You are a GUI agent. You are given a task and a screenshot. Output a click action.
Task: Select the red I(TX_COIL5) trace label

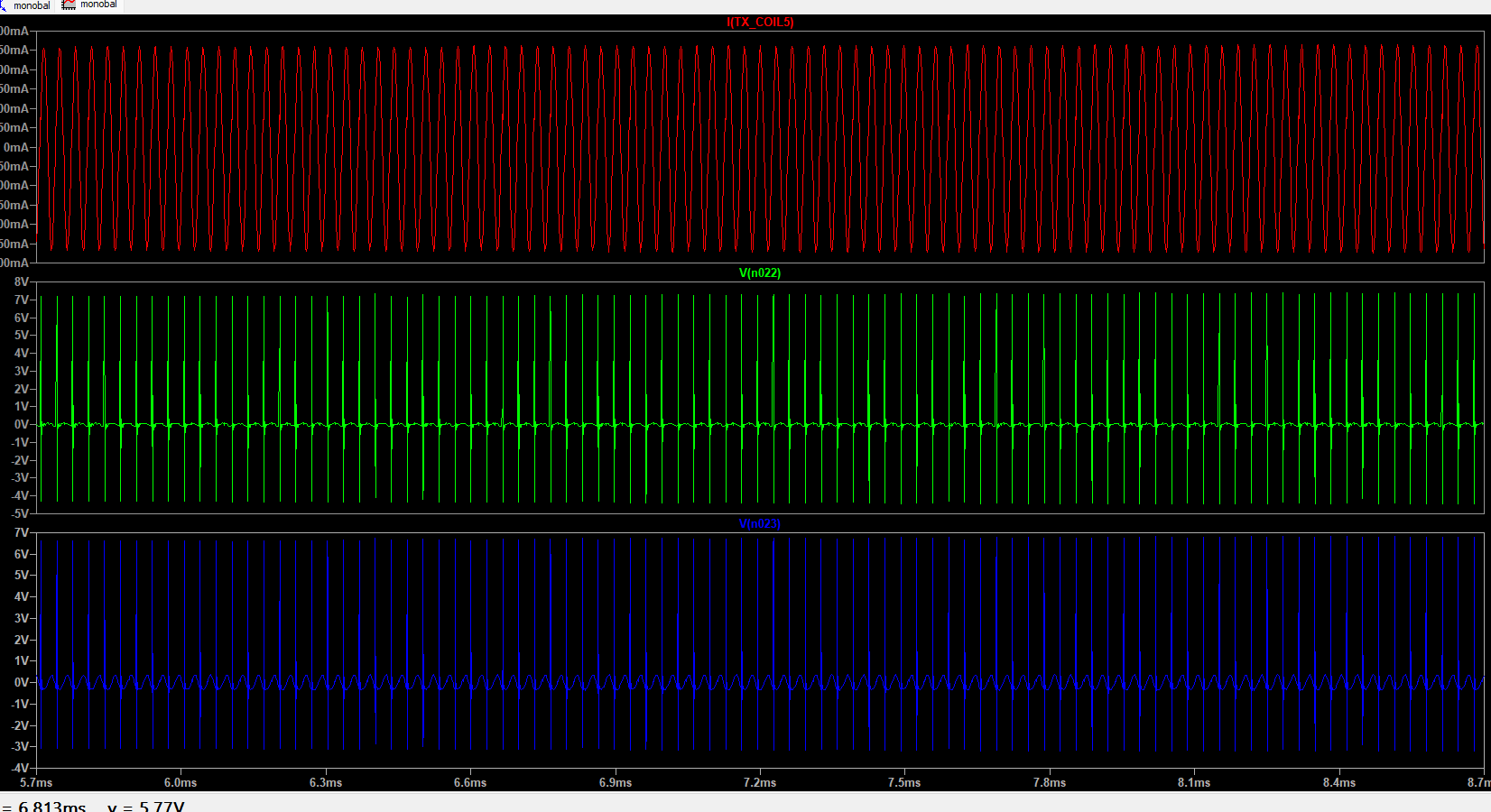tap(760, 23)
